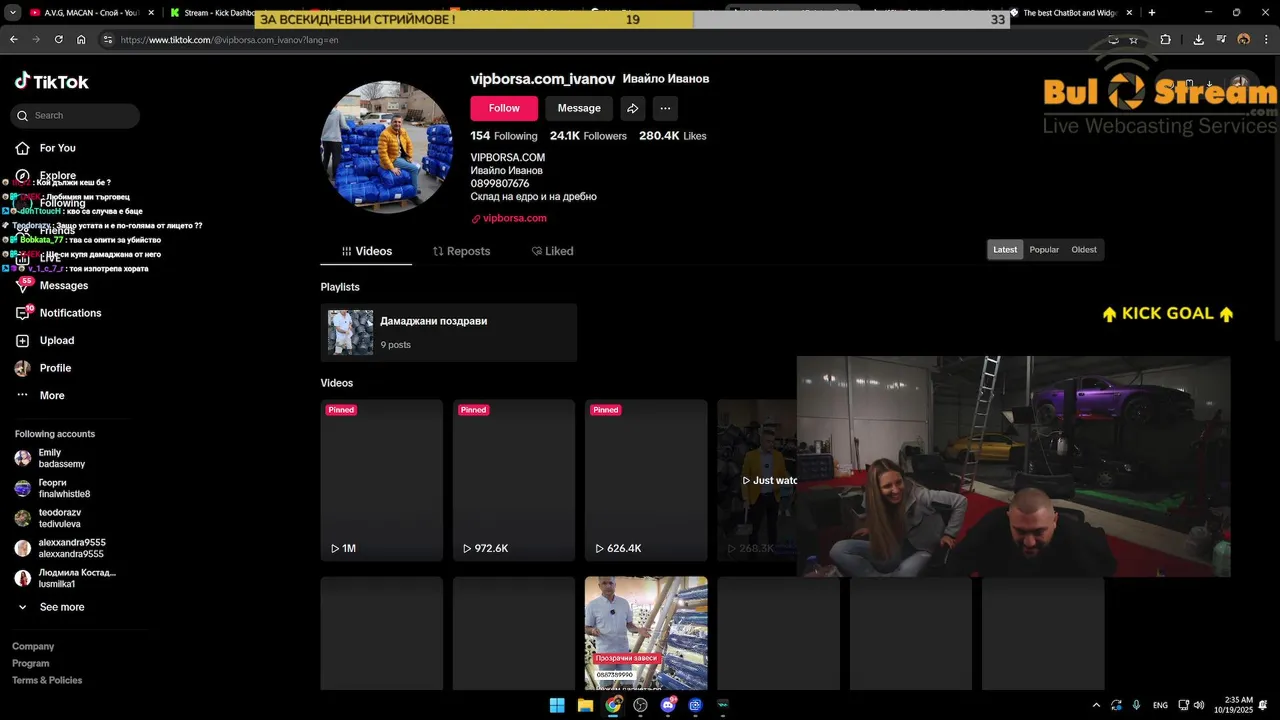View the 154 Following list
Screen dimensions: 1280x720
(x=504, y=136)
